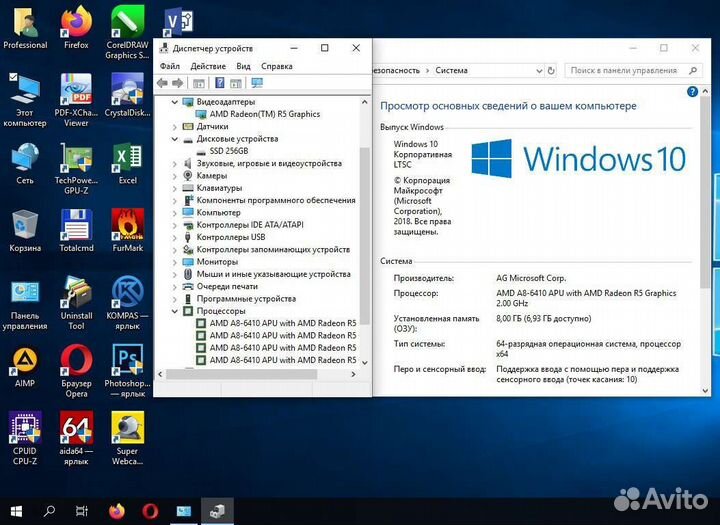Open TechPowerUp GPU-Z desktop icon
720x525 pixels.
tap(76, 168)
